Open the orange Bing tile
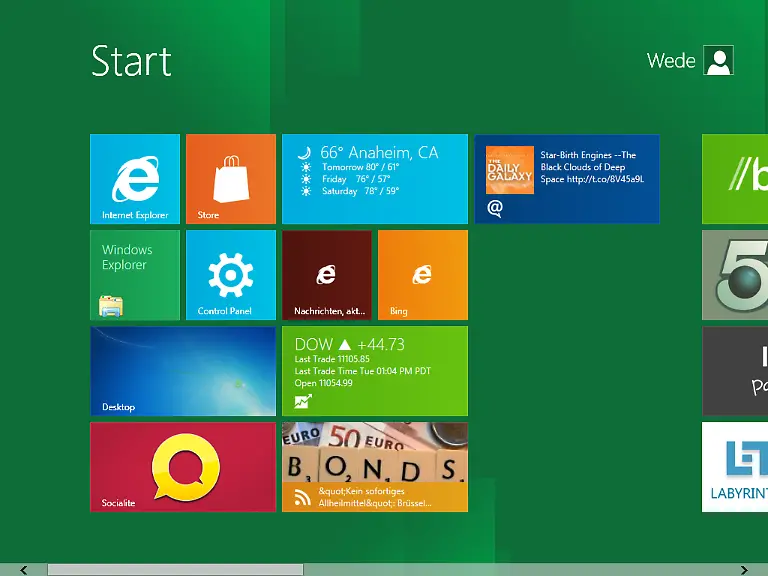Screen dimensions: 768x576 pyautogui.click(x=423, y=275)
